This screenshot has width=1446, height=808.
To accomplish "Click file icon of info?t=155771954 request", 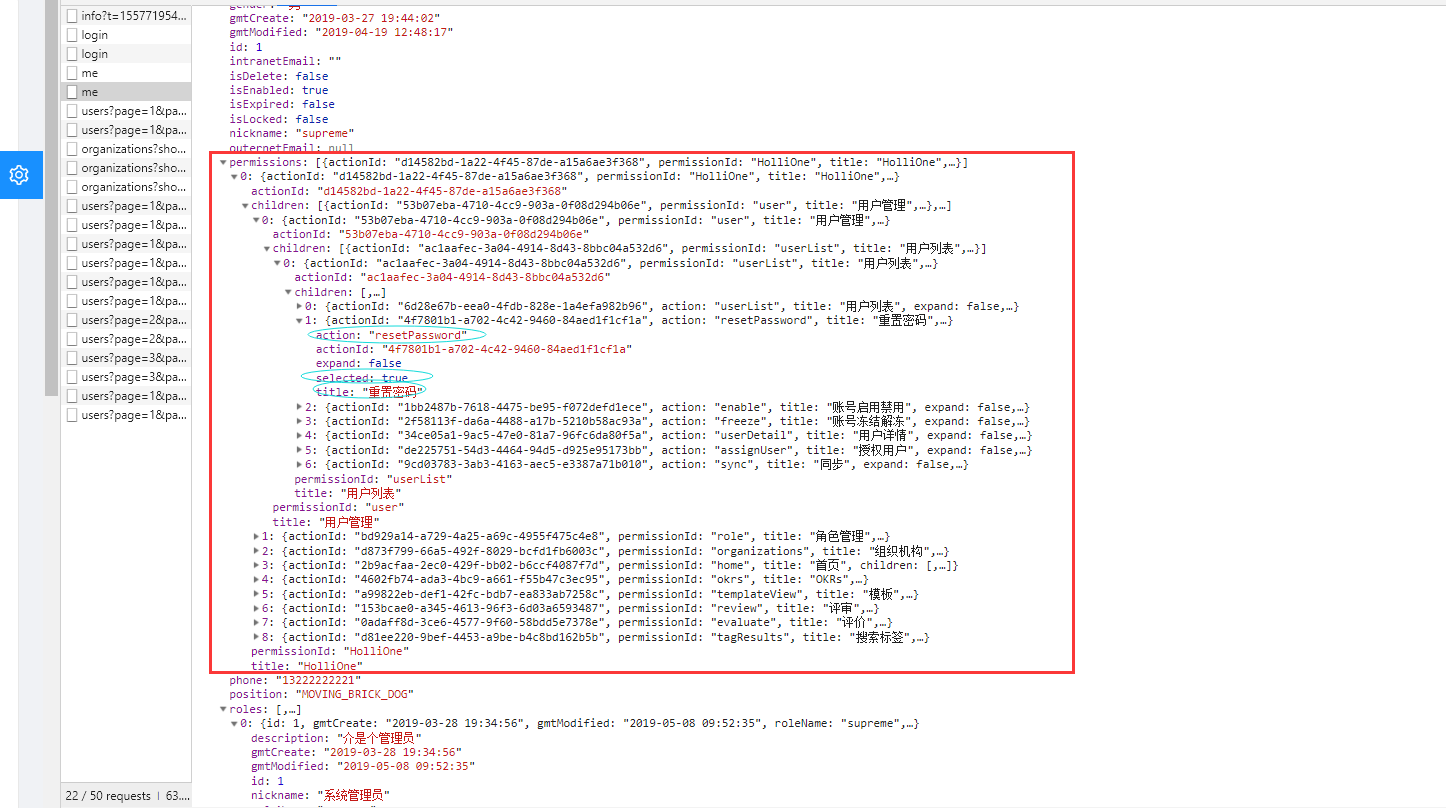I will (x=72, y=16).
